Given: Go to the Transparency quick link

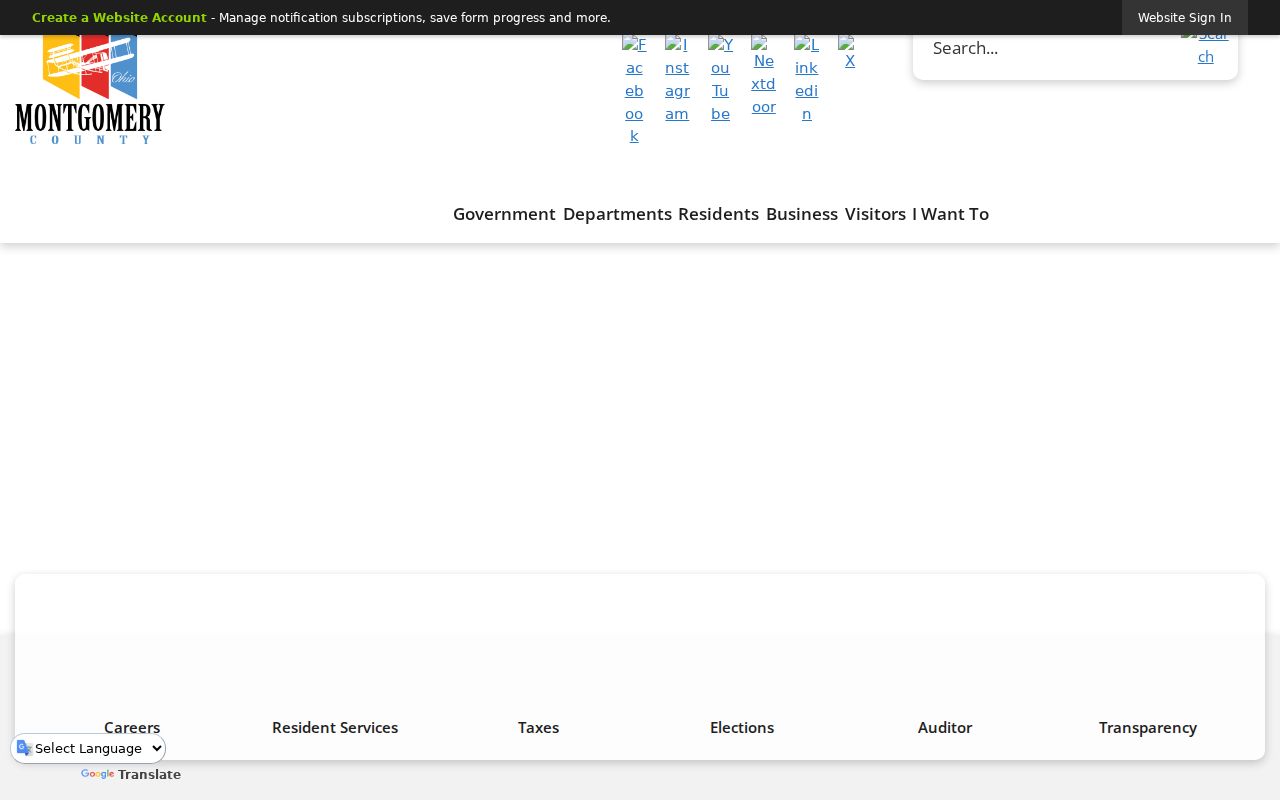Looking at the screenshot, I should 1148,727.
